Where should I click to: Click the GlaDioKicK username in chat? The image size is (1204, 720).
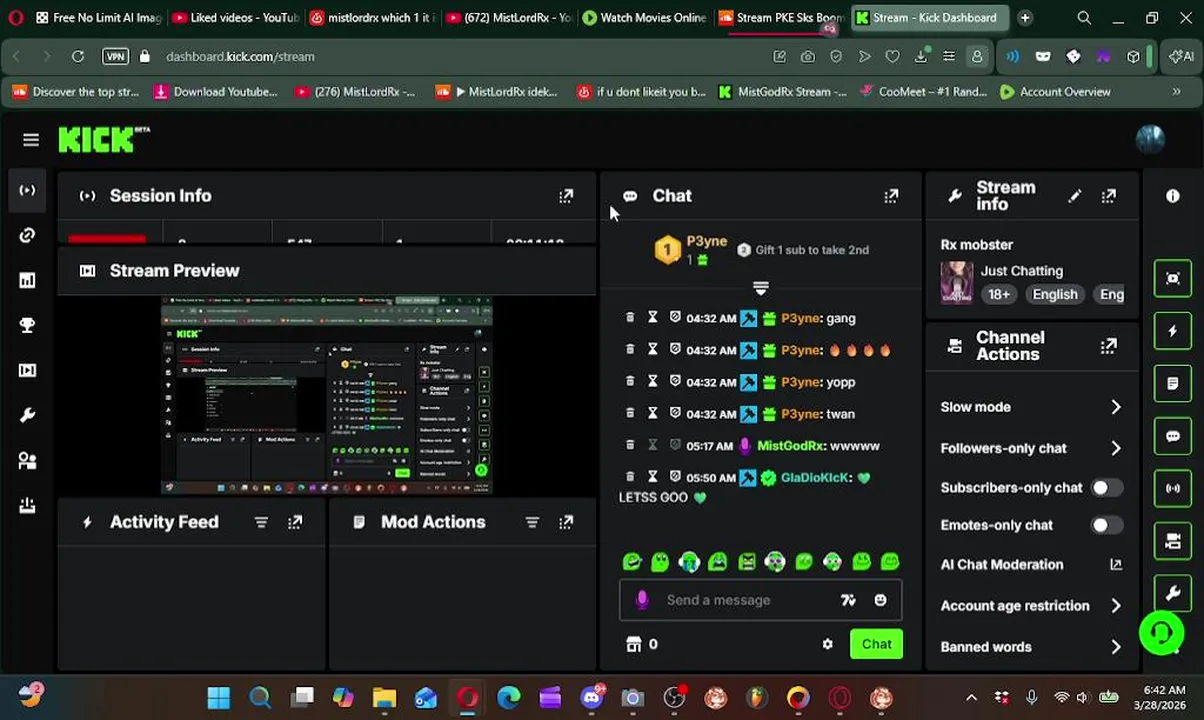815,478
